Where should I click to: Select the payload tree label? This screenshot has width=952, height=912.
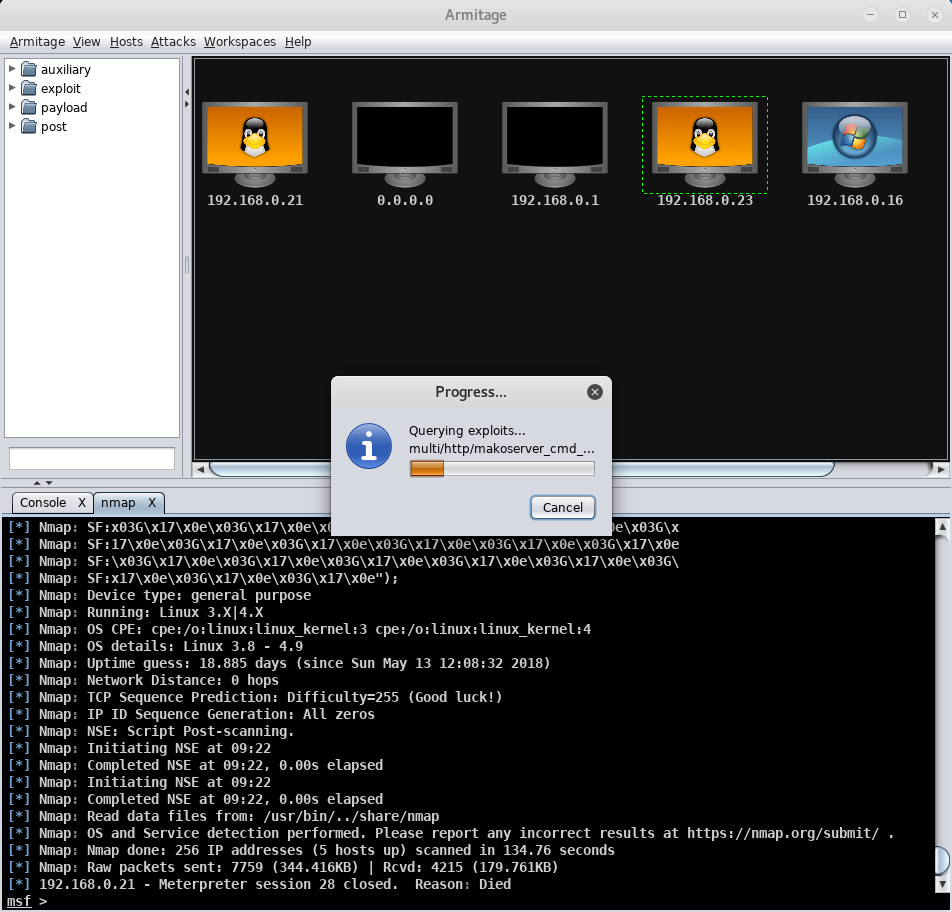(64, 107)
